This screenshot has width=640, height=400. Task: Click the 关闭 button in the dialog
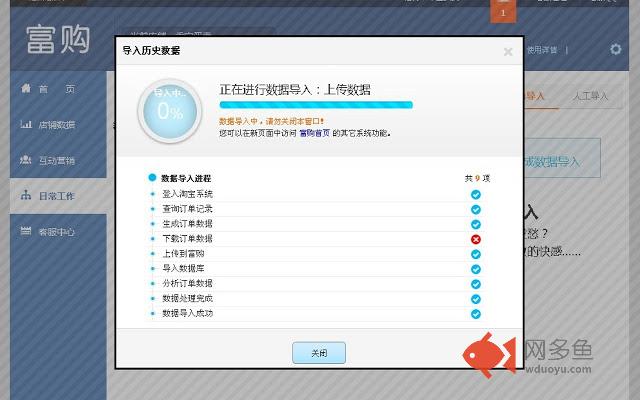tap(319, 353)
